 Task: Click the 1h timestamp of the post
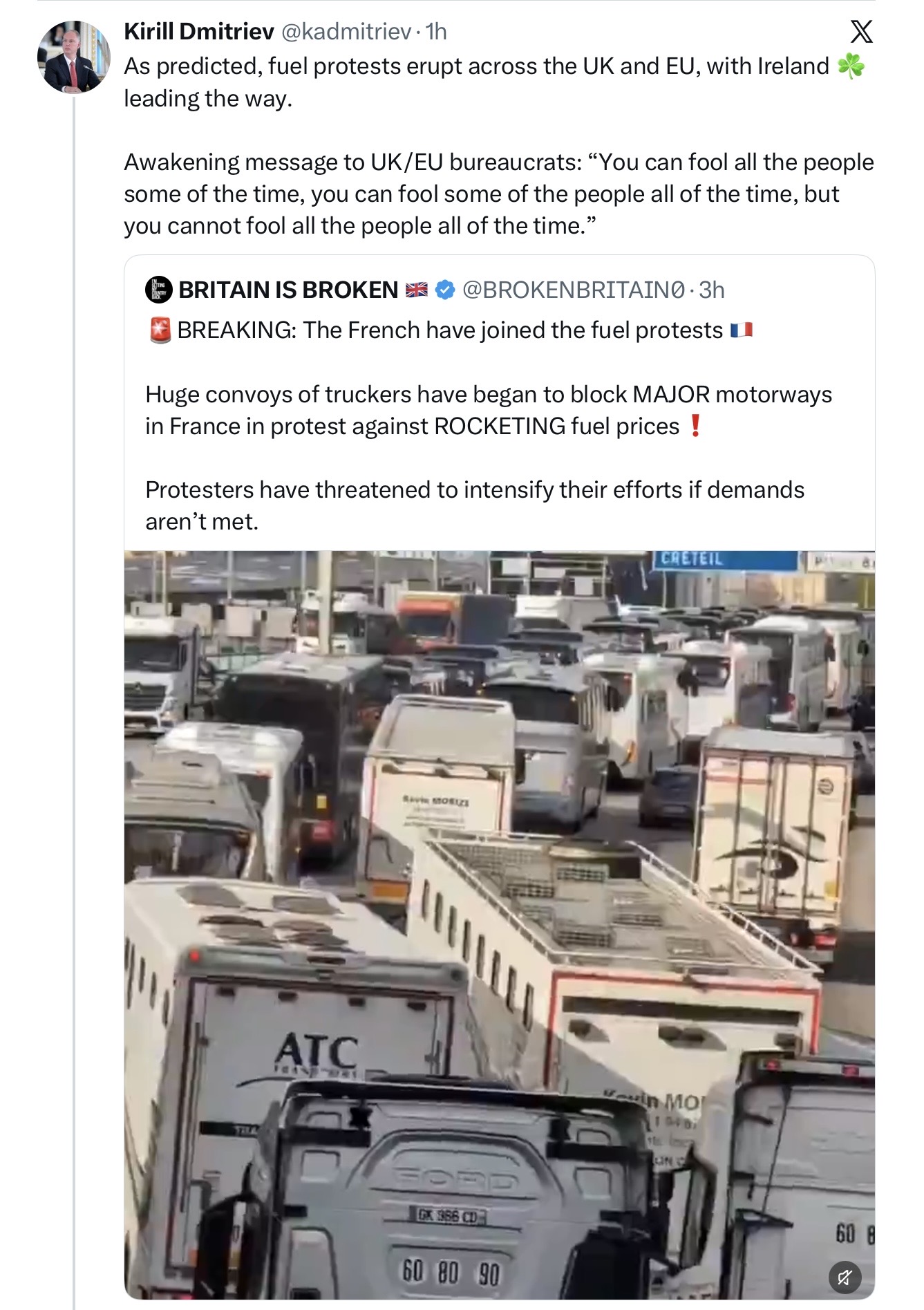tap(437, 31)
